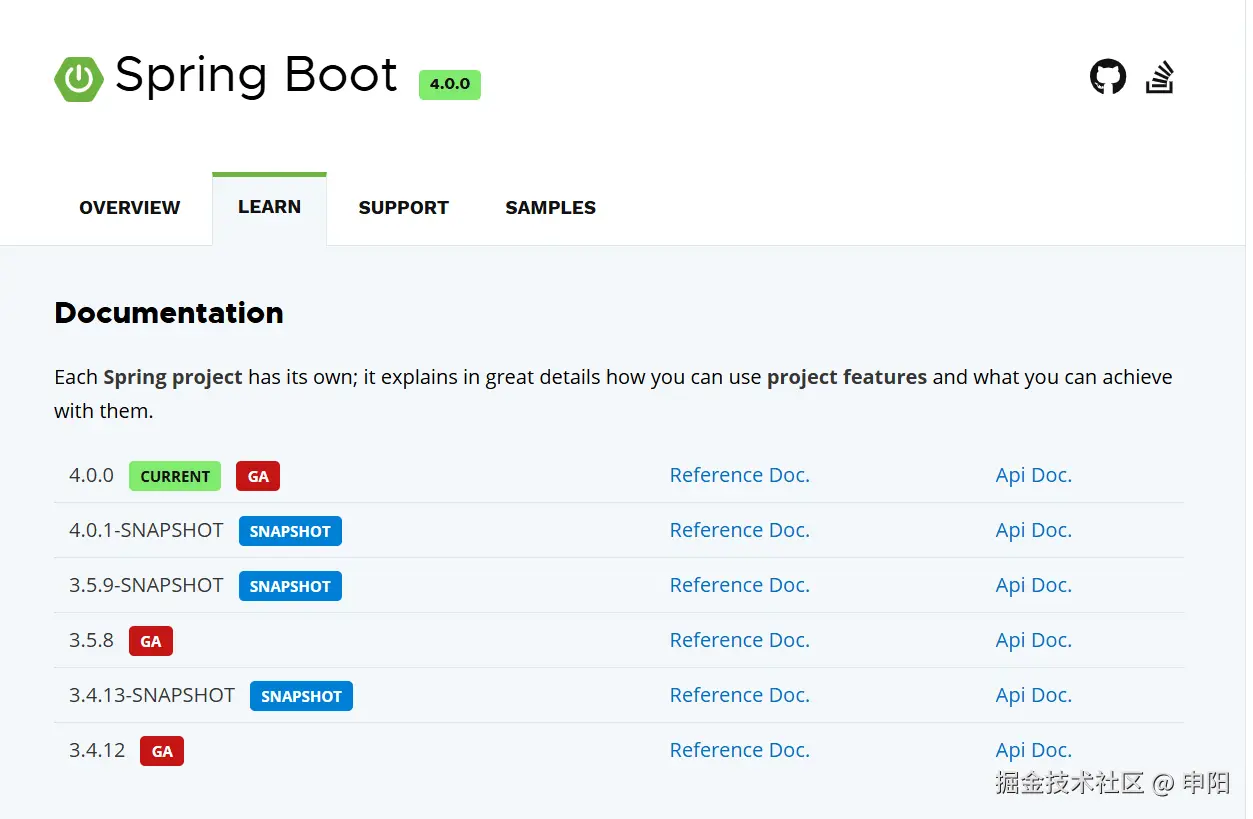View Reference Doc. for version 3.5.8
Screen dimensions: 1253x819
(x=739, y=640)
